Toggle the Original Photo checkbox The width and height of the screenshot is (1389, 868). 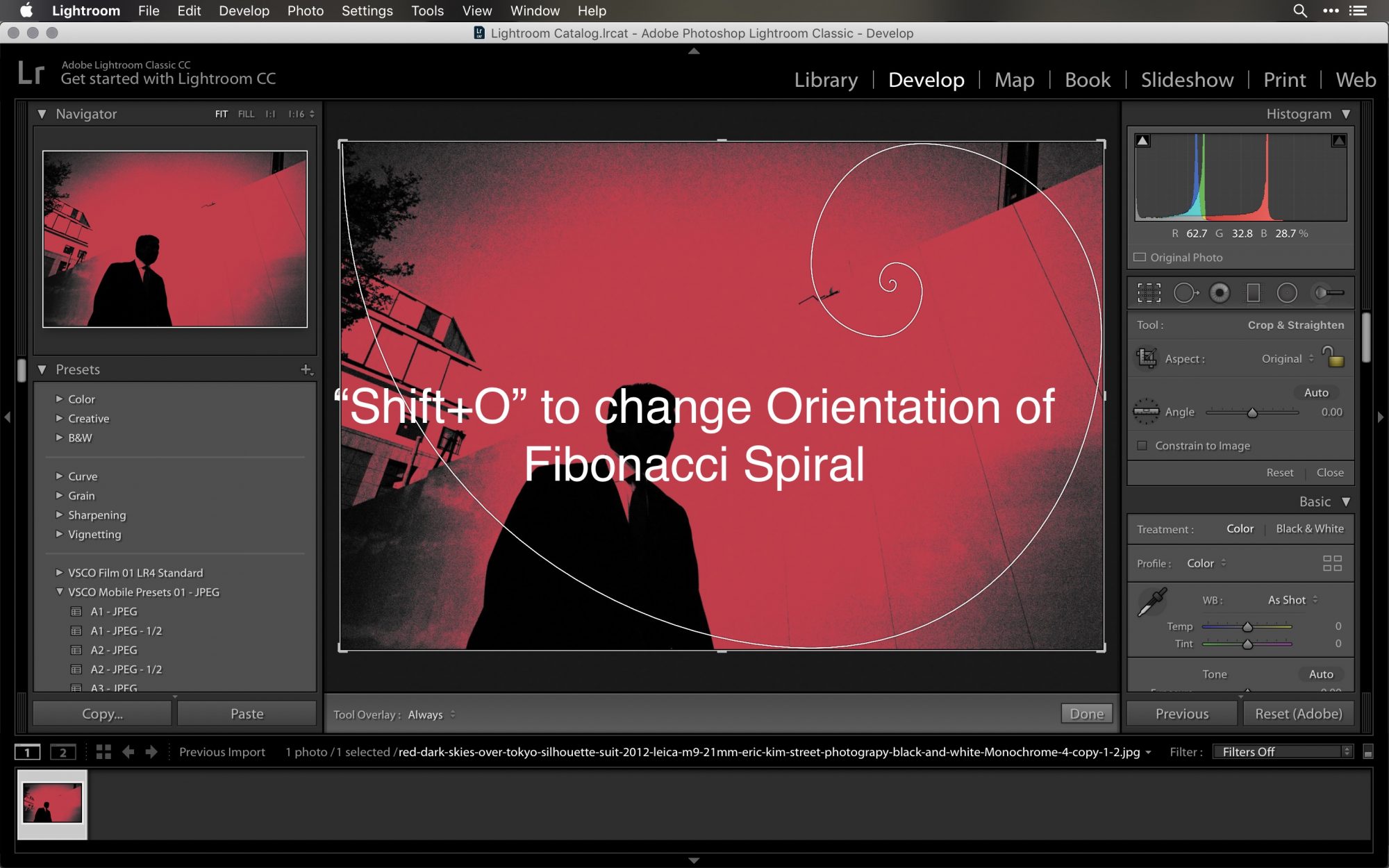pyautogui.click(x=1140, y=258)
